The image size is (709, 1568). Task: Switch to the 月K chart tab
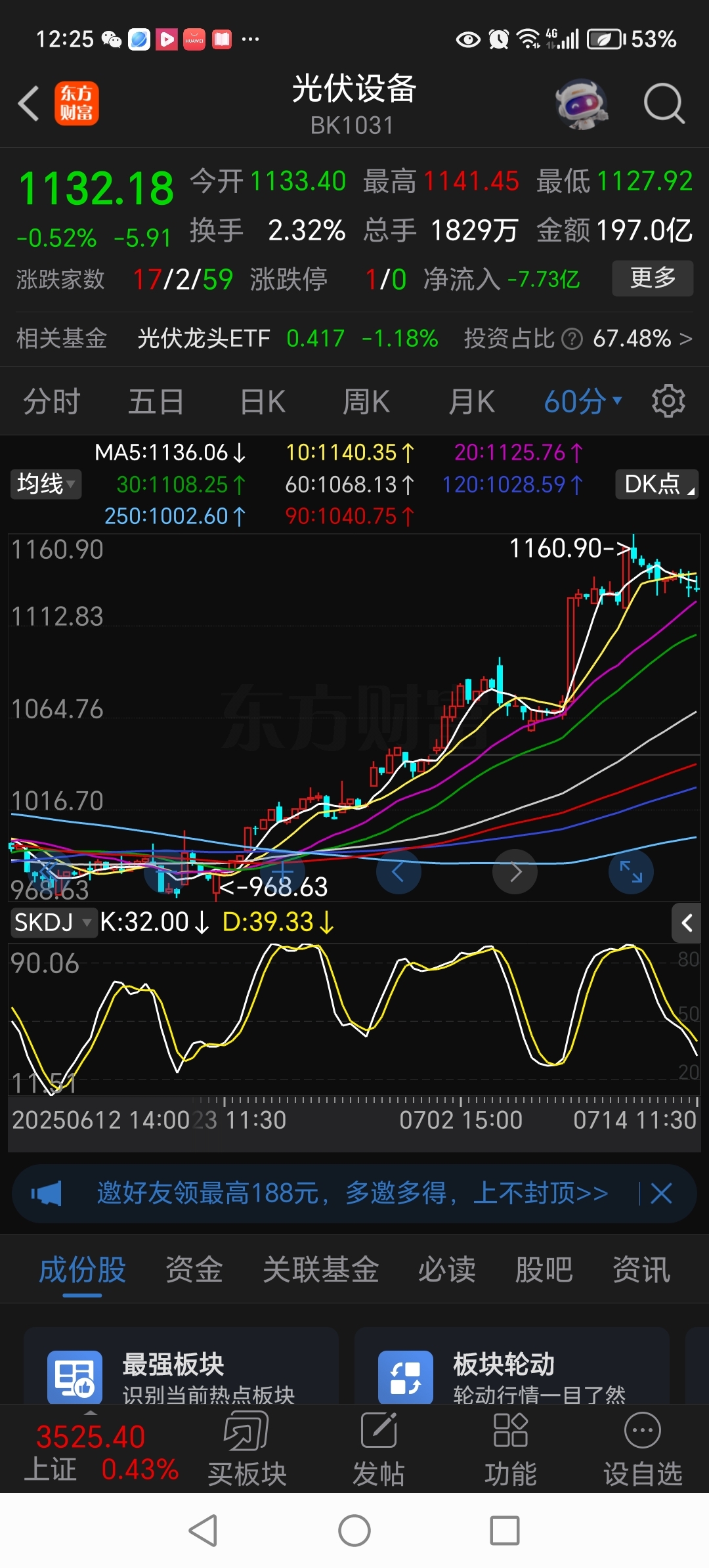pyautogui.click(x=471, y=401)
